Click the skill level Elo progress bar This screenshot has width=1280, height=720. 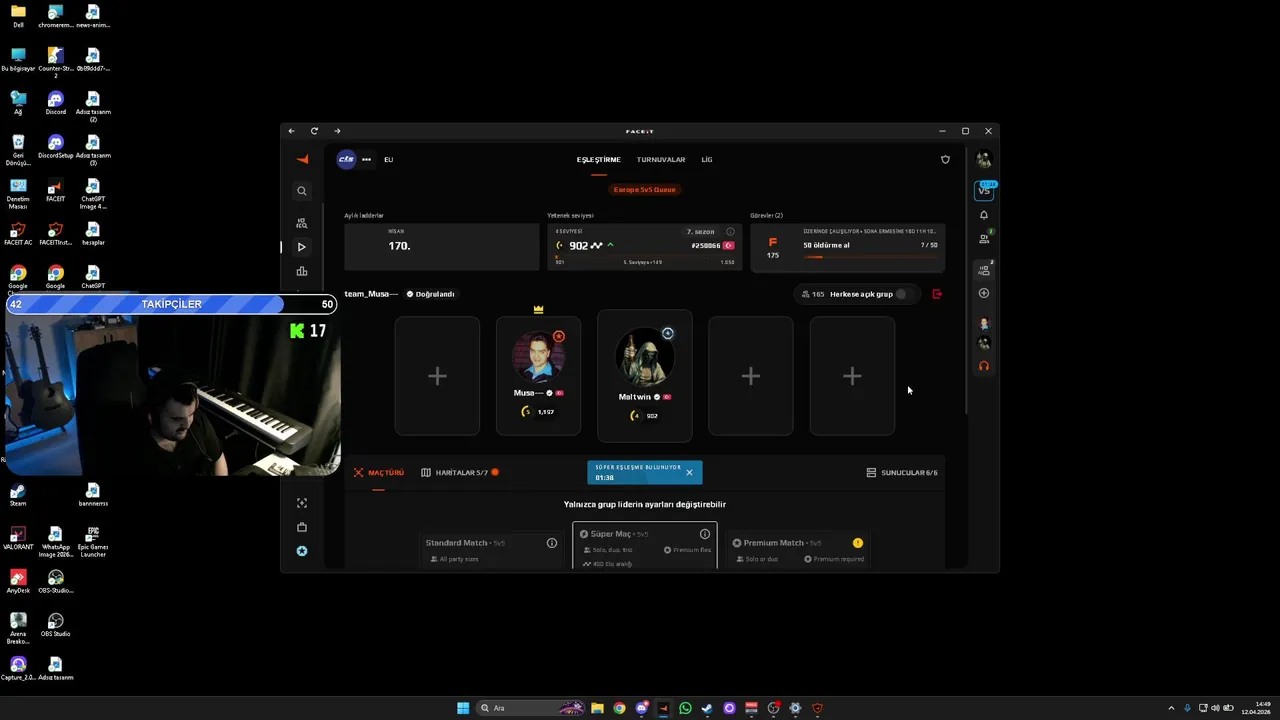click(x=645, y=257)
